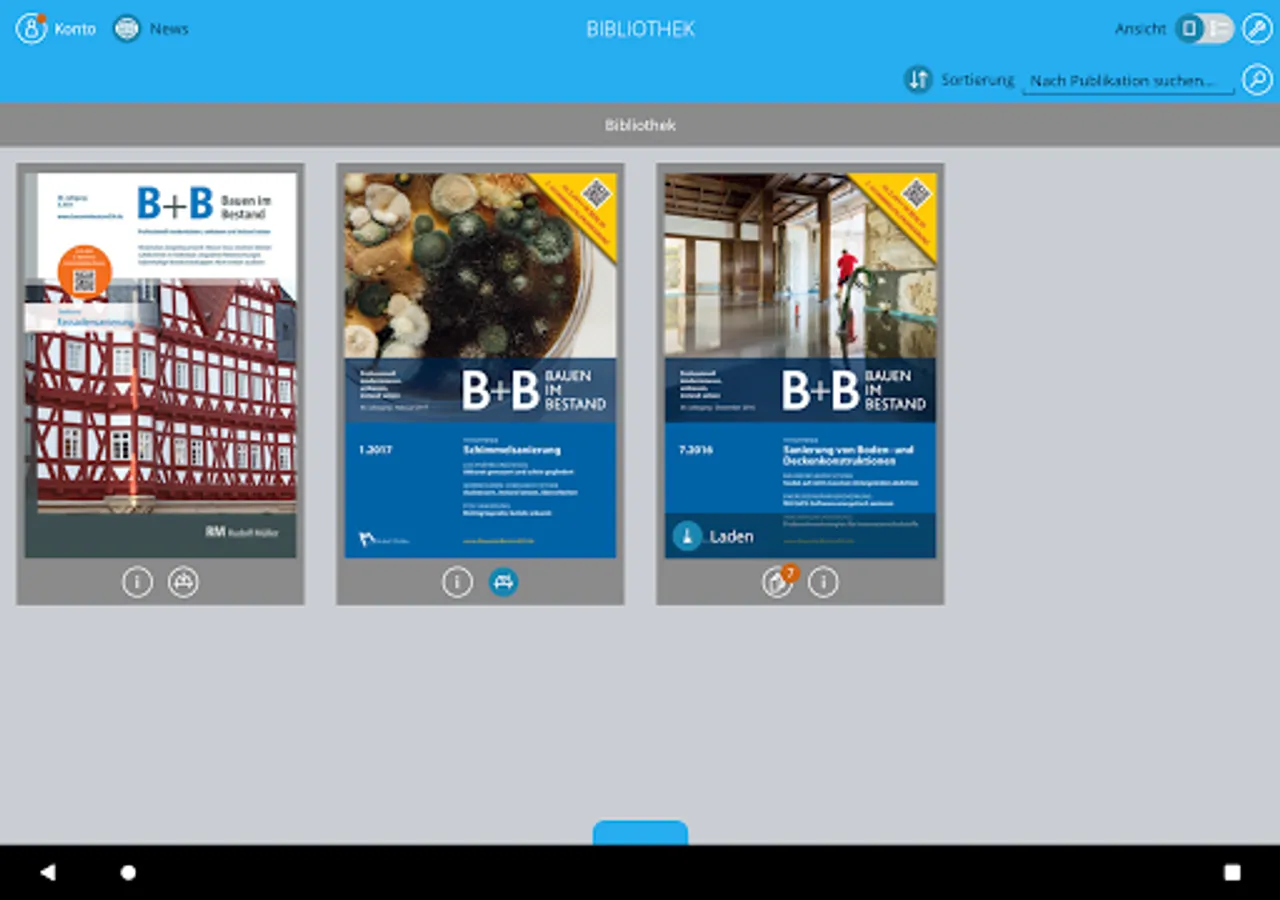Click the Sortierung sort arrows icon

(918, 79)
